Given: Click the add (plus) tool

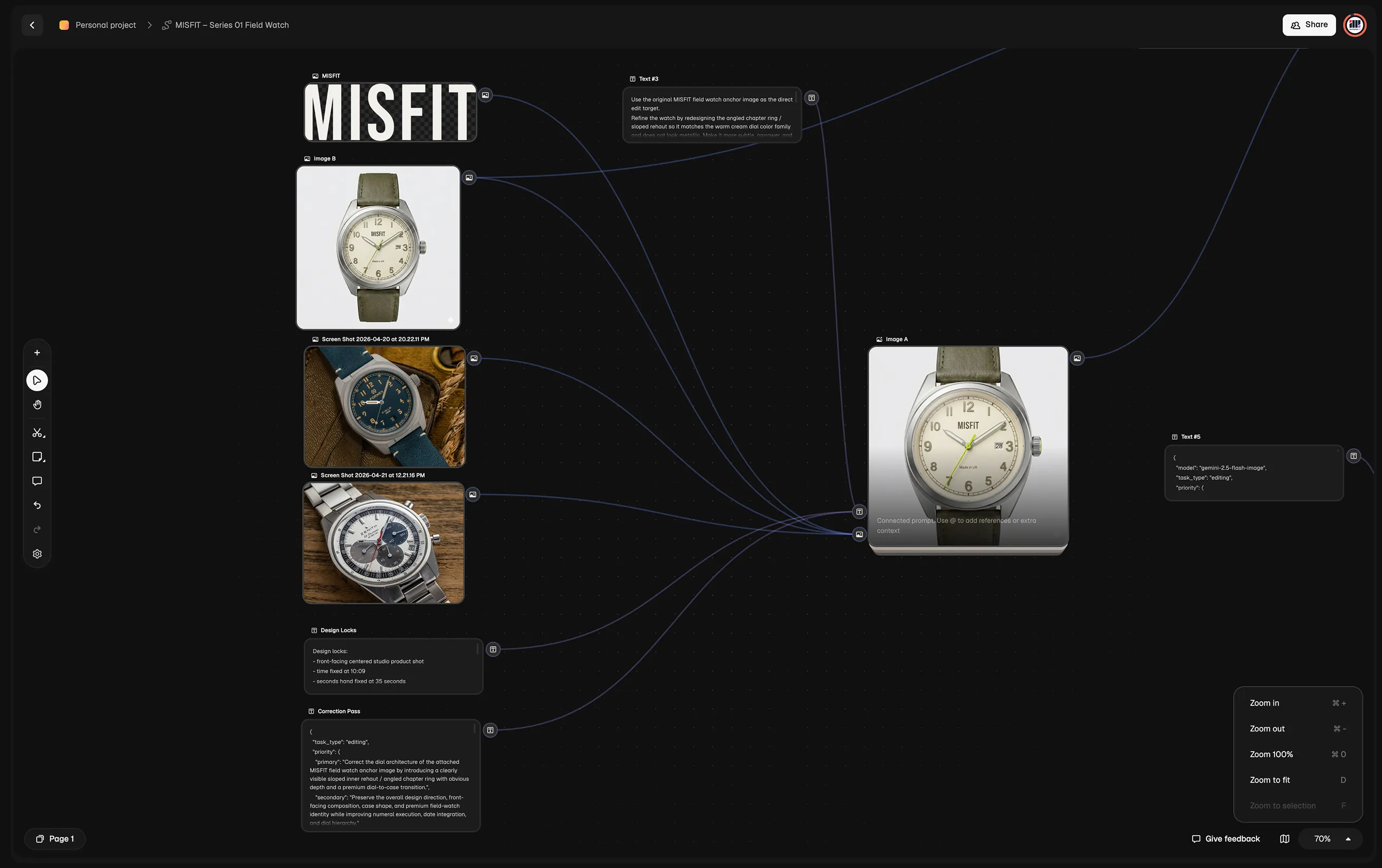Looking at the screenshot, I should pyautogui.click(x=37, y=353).
